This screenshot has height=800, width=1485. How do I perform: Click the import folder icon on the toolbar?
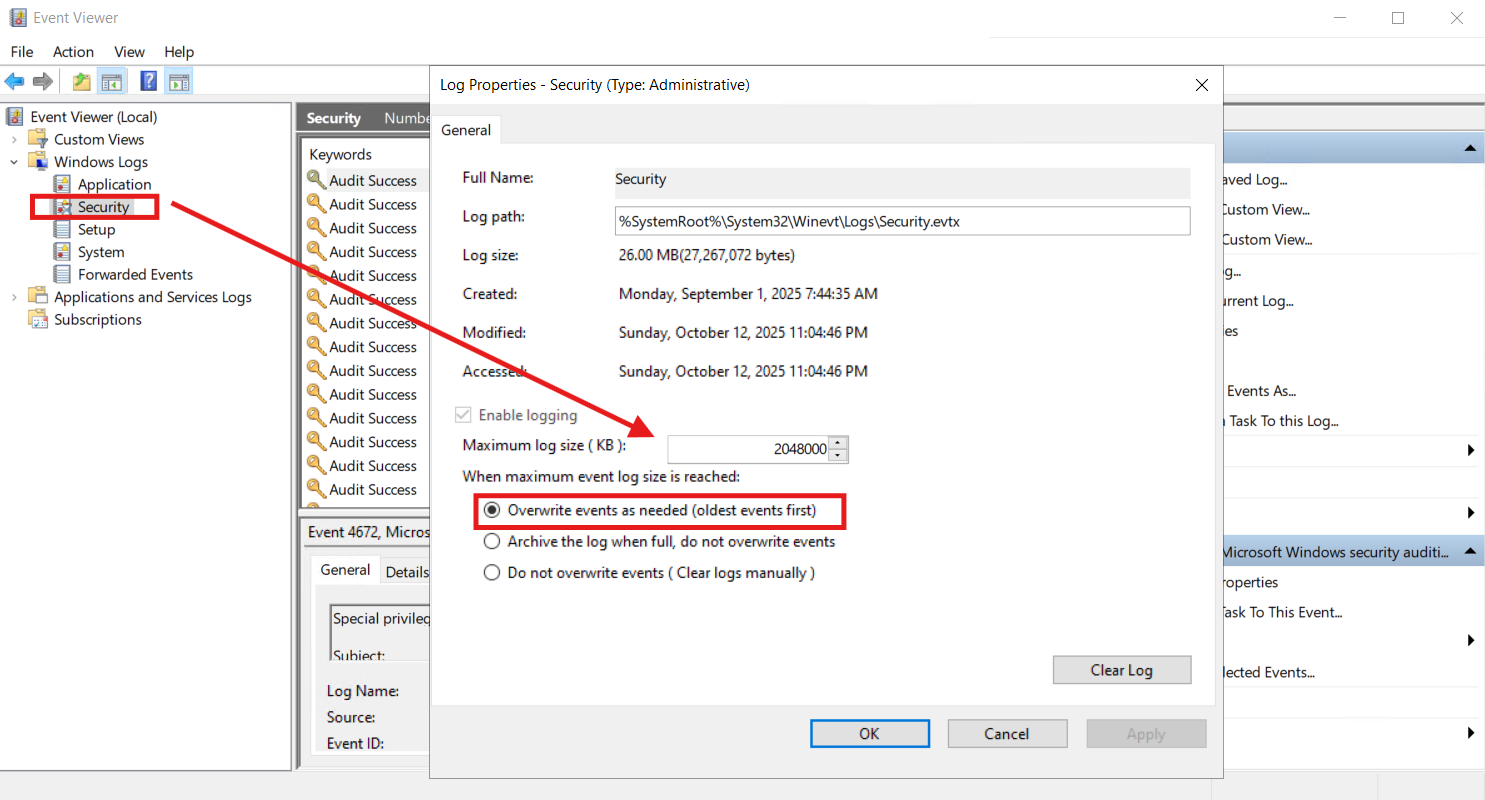(x=81, y=81)
